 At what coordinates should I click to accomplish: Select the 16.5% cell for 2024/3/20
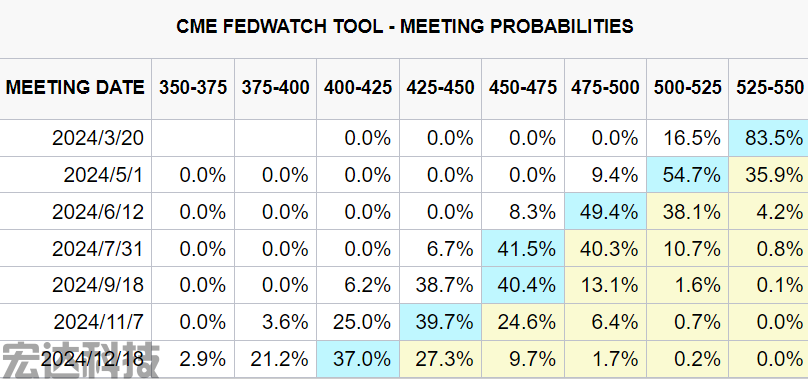687,138
